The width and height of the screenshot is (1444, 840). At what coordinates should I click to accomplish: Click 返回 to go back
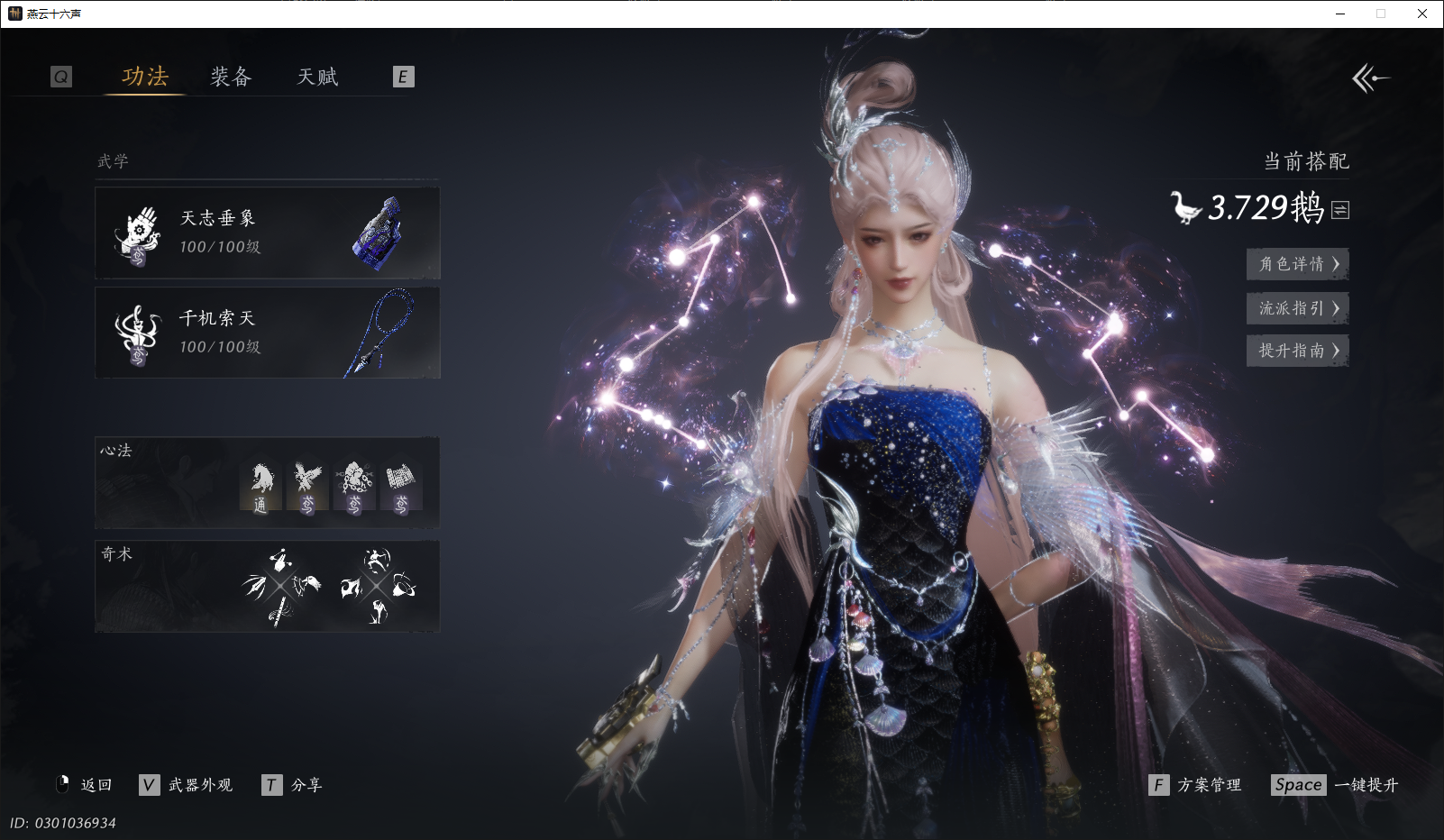point(96,785)
